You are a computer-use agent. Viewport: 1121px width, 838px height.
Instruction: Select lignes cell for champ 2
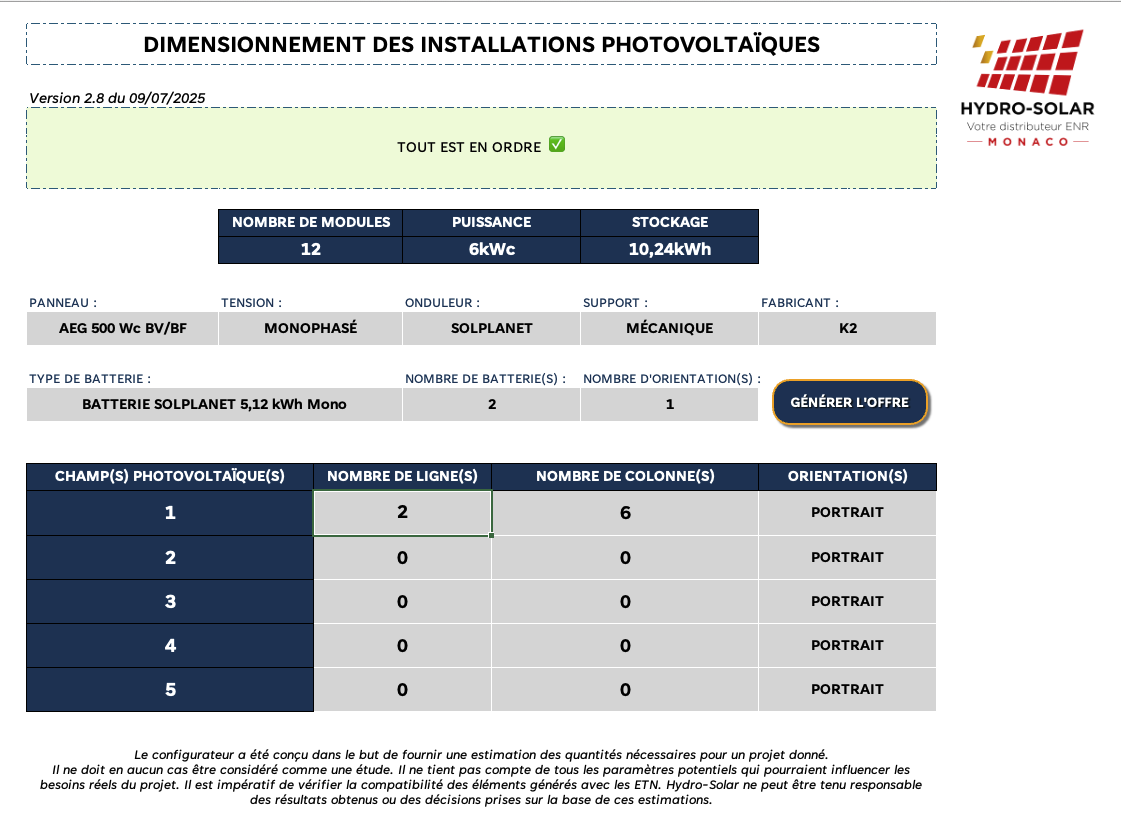[403, 558]
